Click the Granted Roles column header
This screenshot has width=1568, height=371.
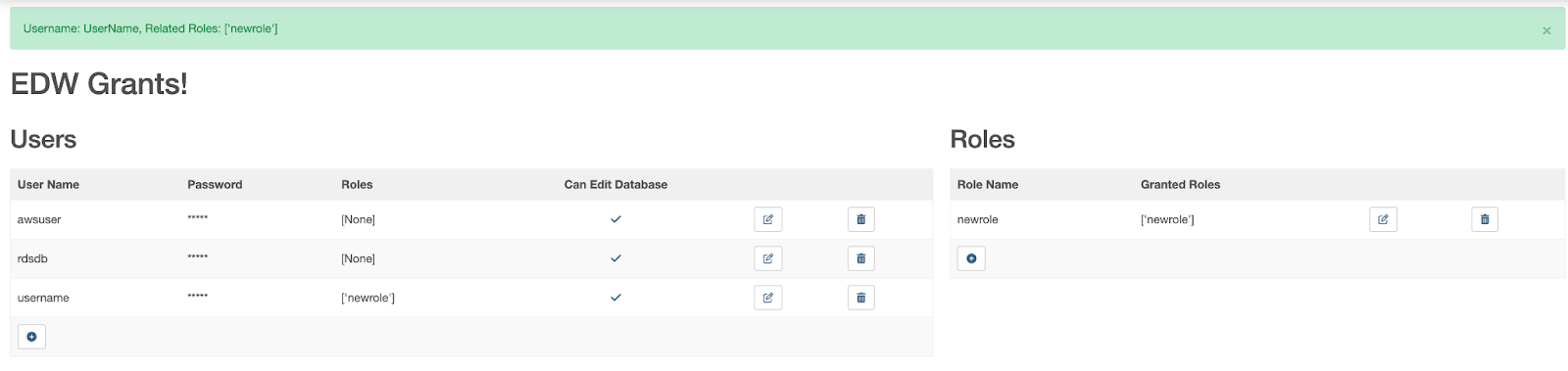click(1180, 184)
